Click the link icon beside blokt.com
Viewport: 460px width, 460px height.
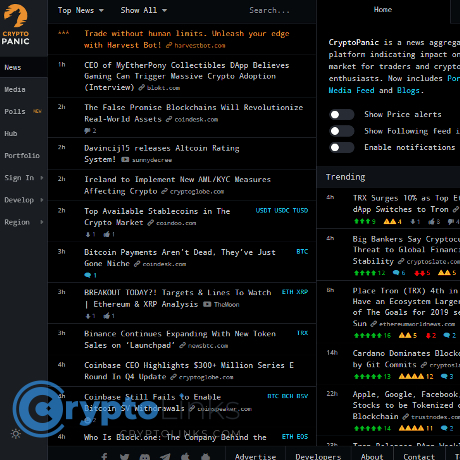coord(142,88)
